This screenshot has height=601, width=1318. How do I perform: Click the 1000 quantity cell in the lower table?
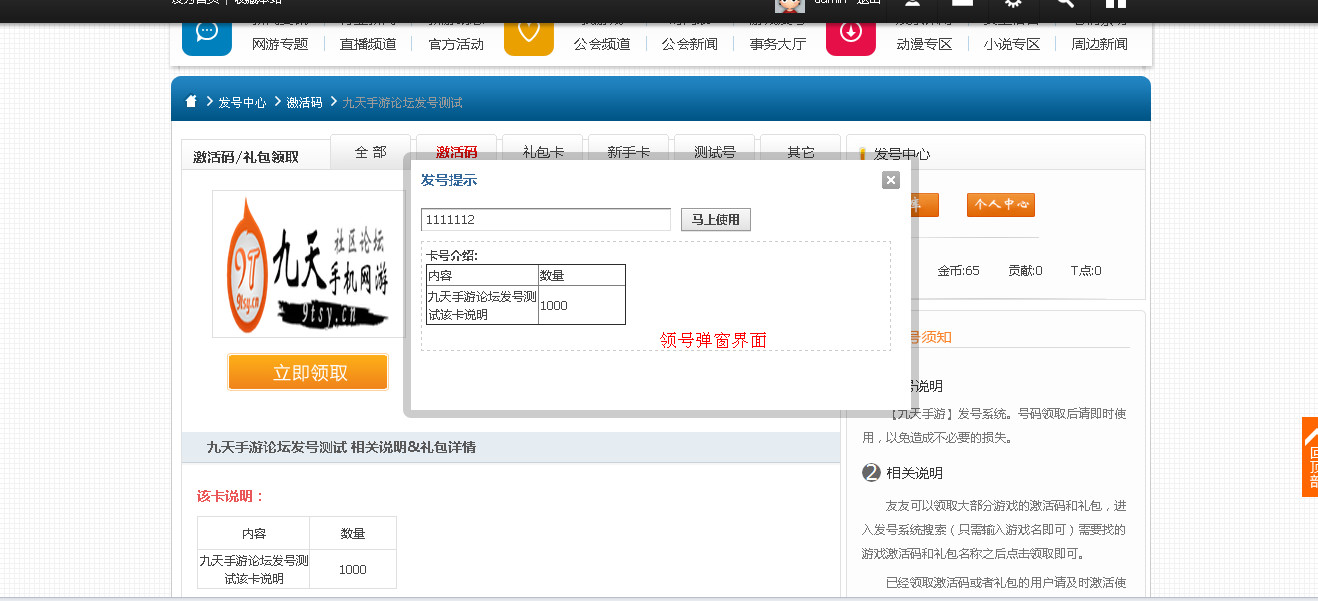[353, 569]
